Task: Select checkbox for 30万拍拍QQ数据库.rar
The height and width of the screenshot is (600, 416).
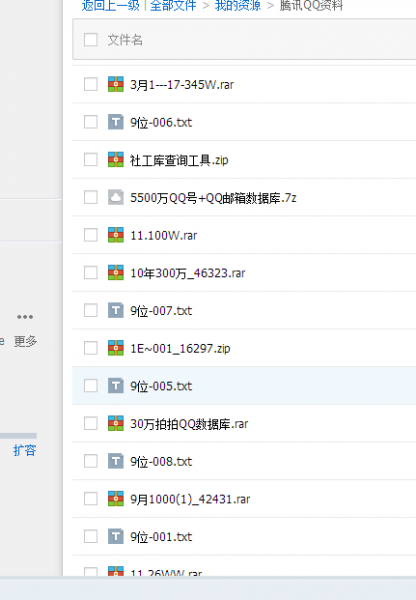Action: (x=91, y=423)
